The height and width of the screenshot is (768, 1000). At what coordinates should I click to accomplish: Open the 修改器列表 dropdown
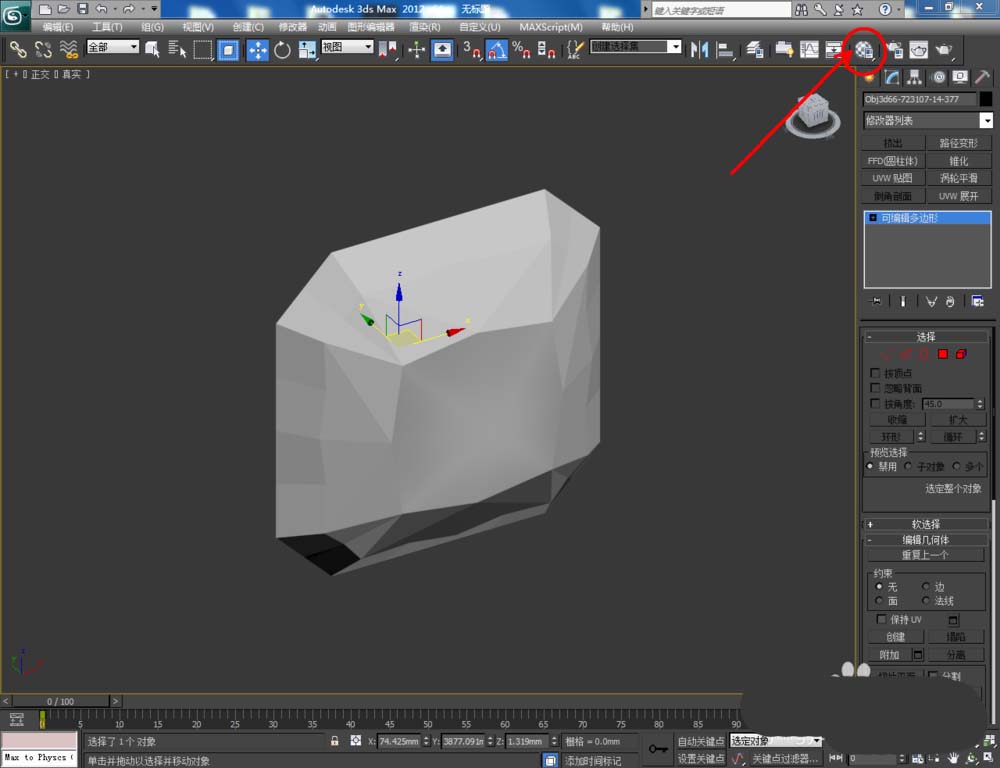click(x=928, y=121)
